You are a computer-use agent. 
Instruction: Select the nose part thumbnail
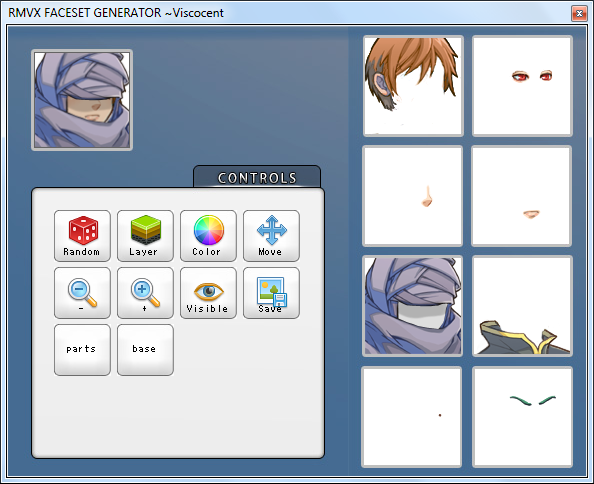413,196
